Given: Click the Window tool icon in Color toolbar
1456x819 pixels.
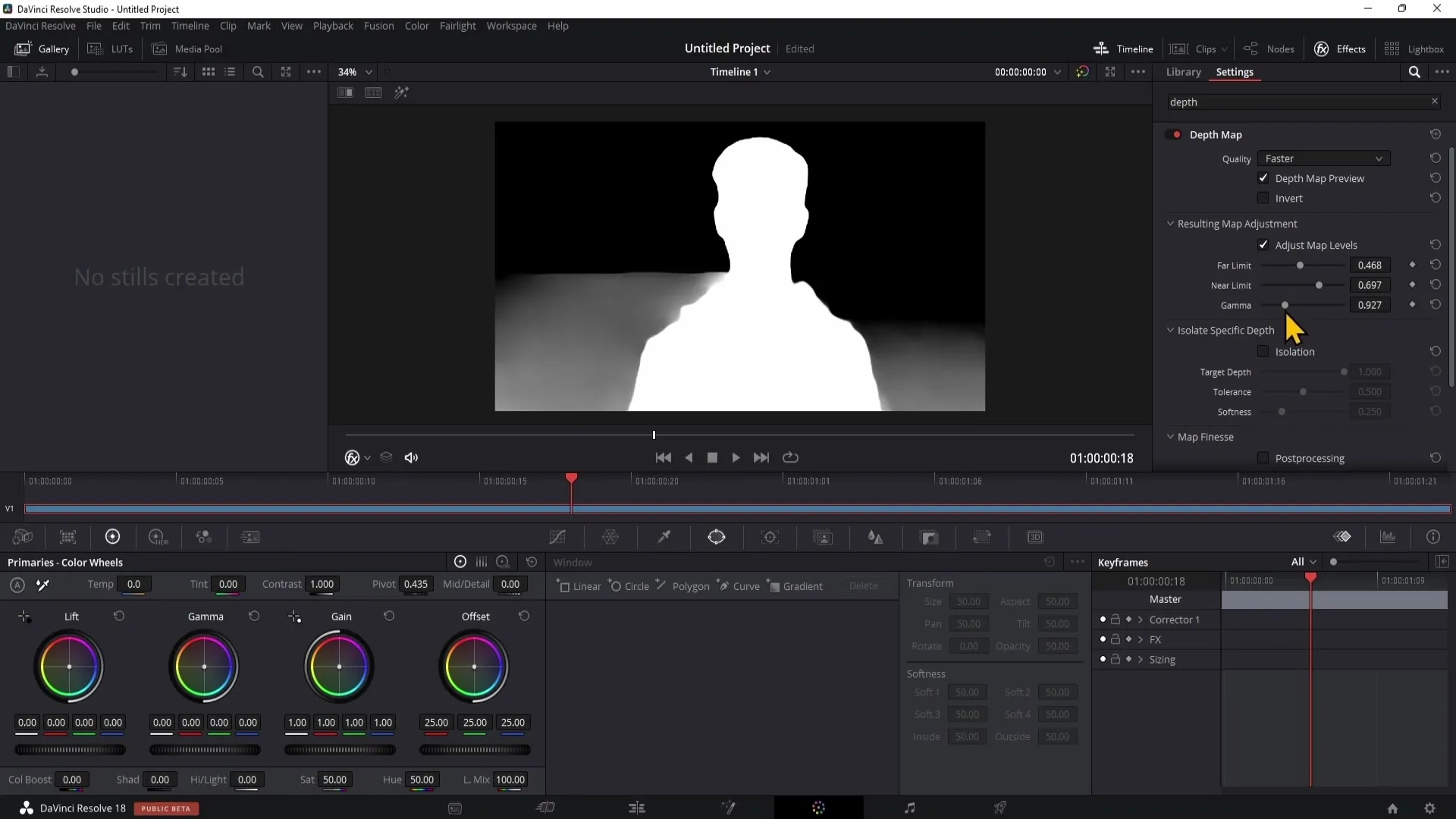Looking at the screenshot, I should (x=718, y=537).
